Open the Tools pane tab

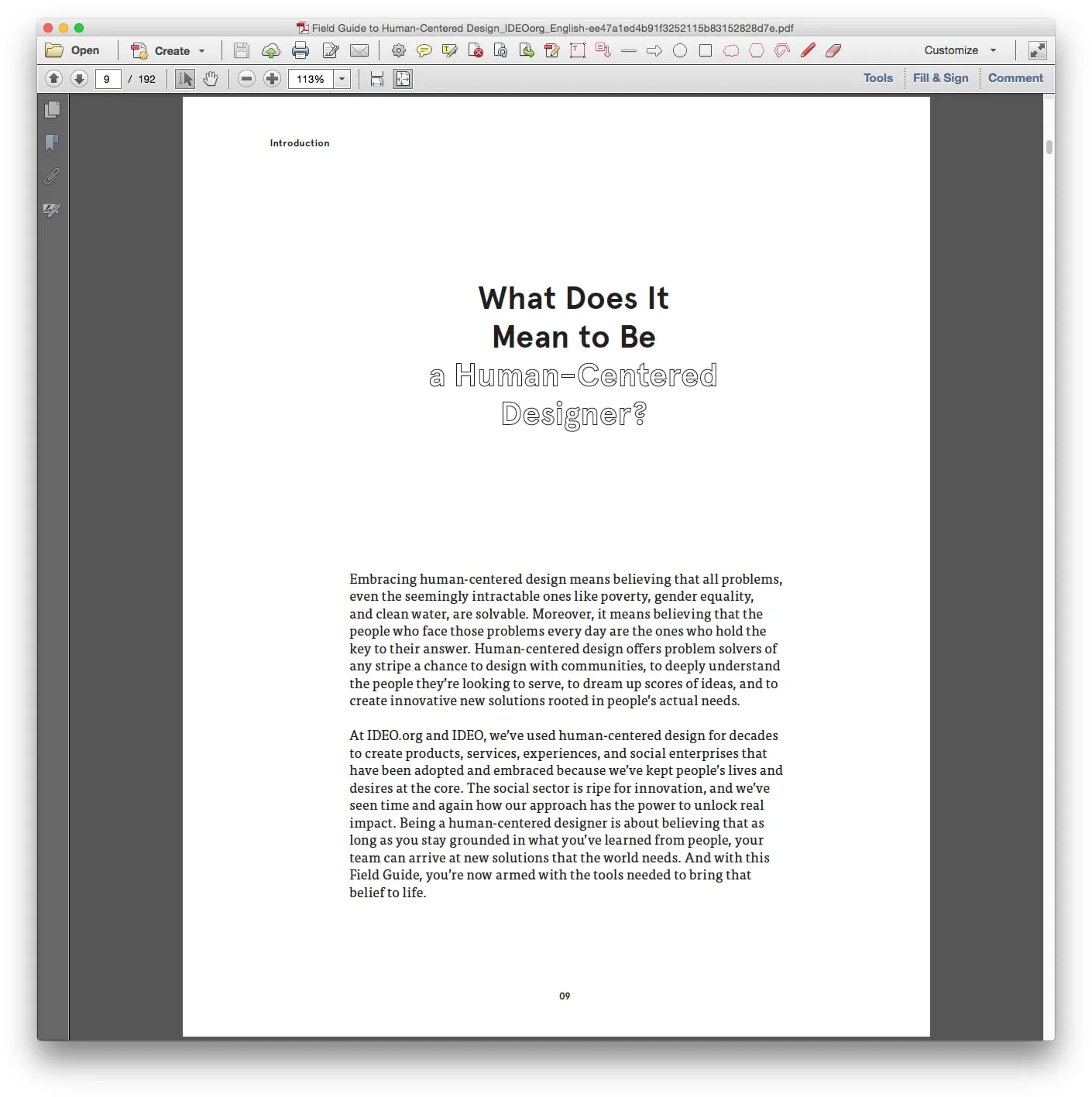pos(878,78)
